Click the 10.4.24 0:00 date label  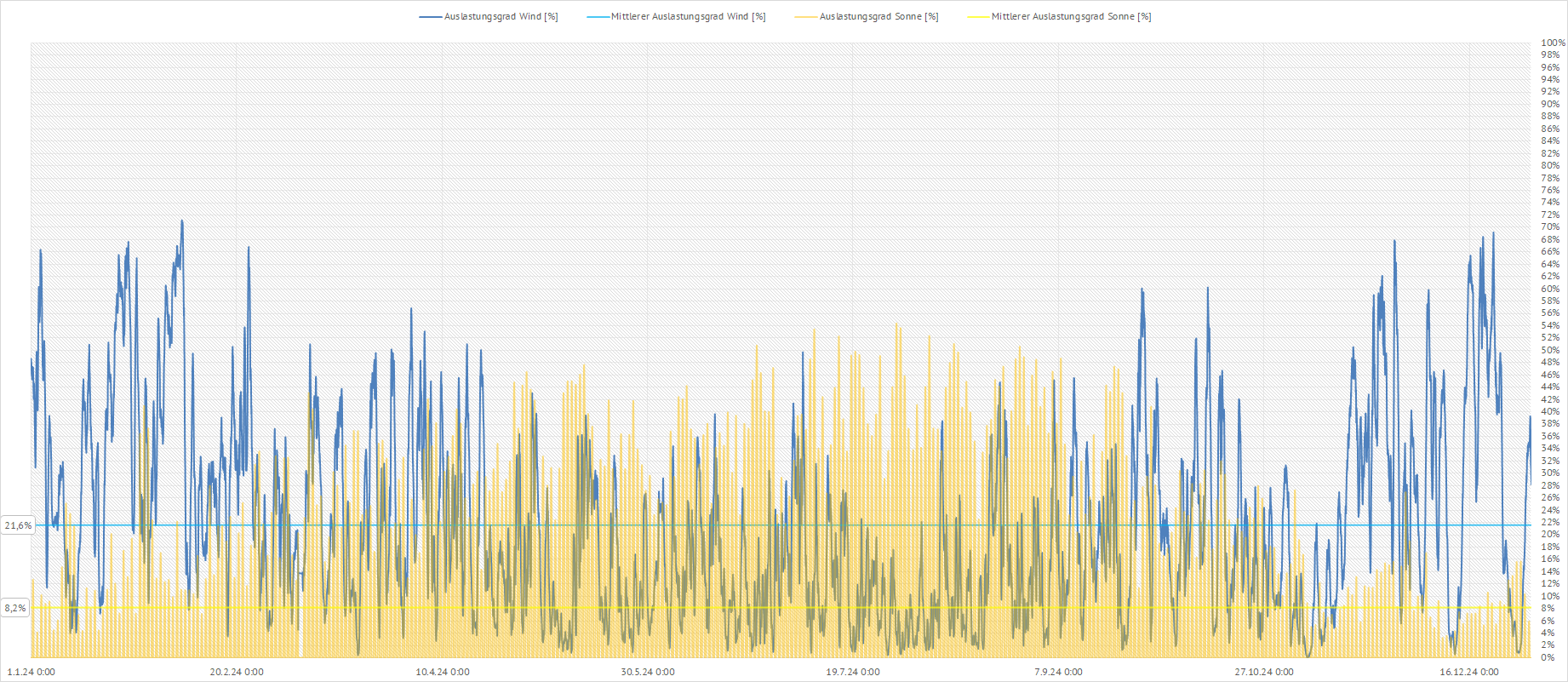click(x=443, y=672)
